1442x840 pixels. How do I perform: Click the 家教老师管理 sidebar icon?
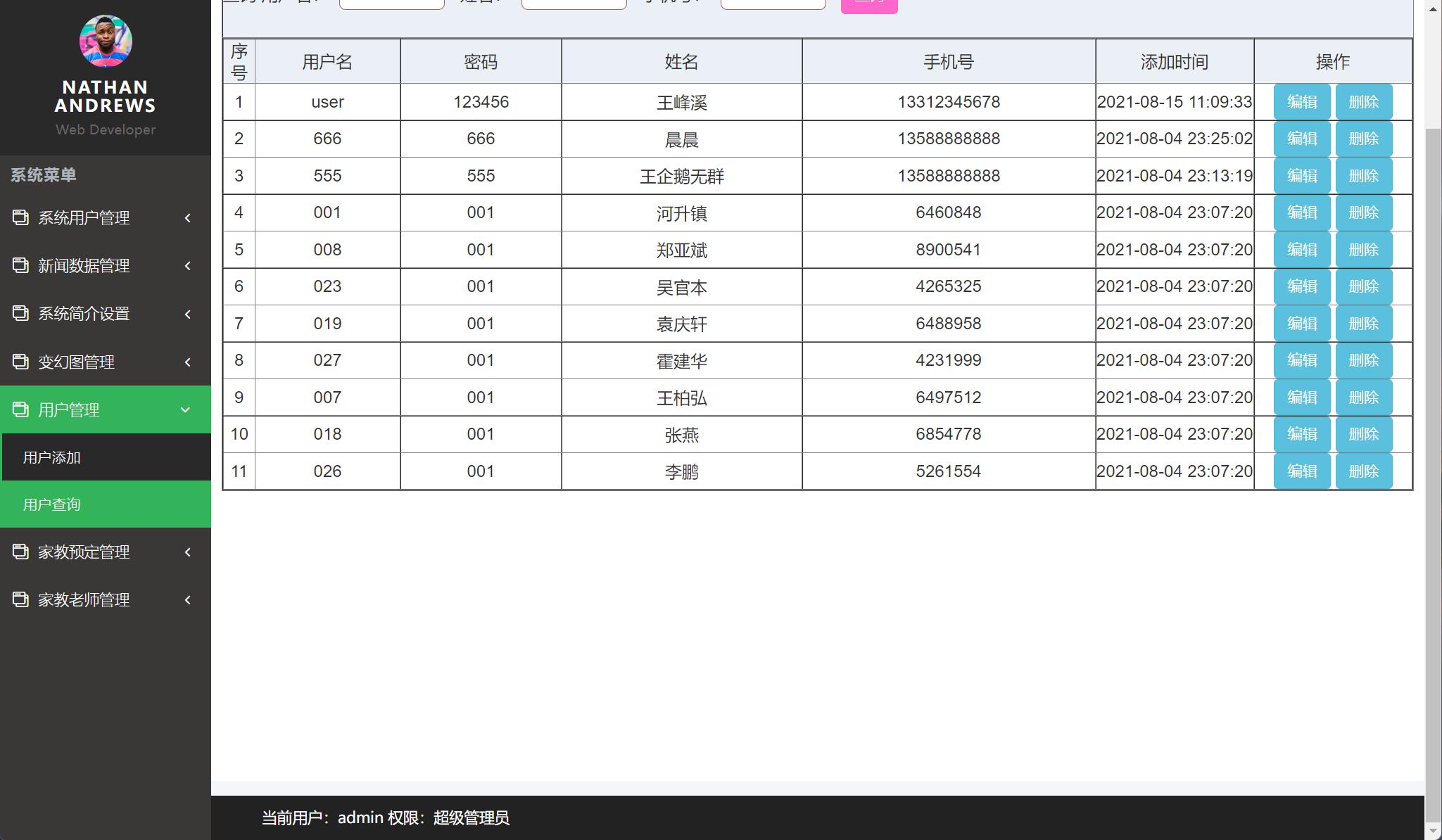tap(20, 599)
